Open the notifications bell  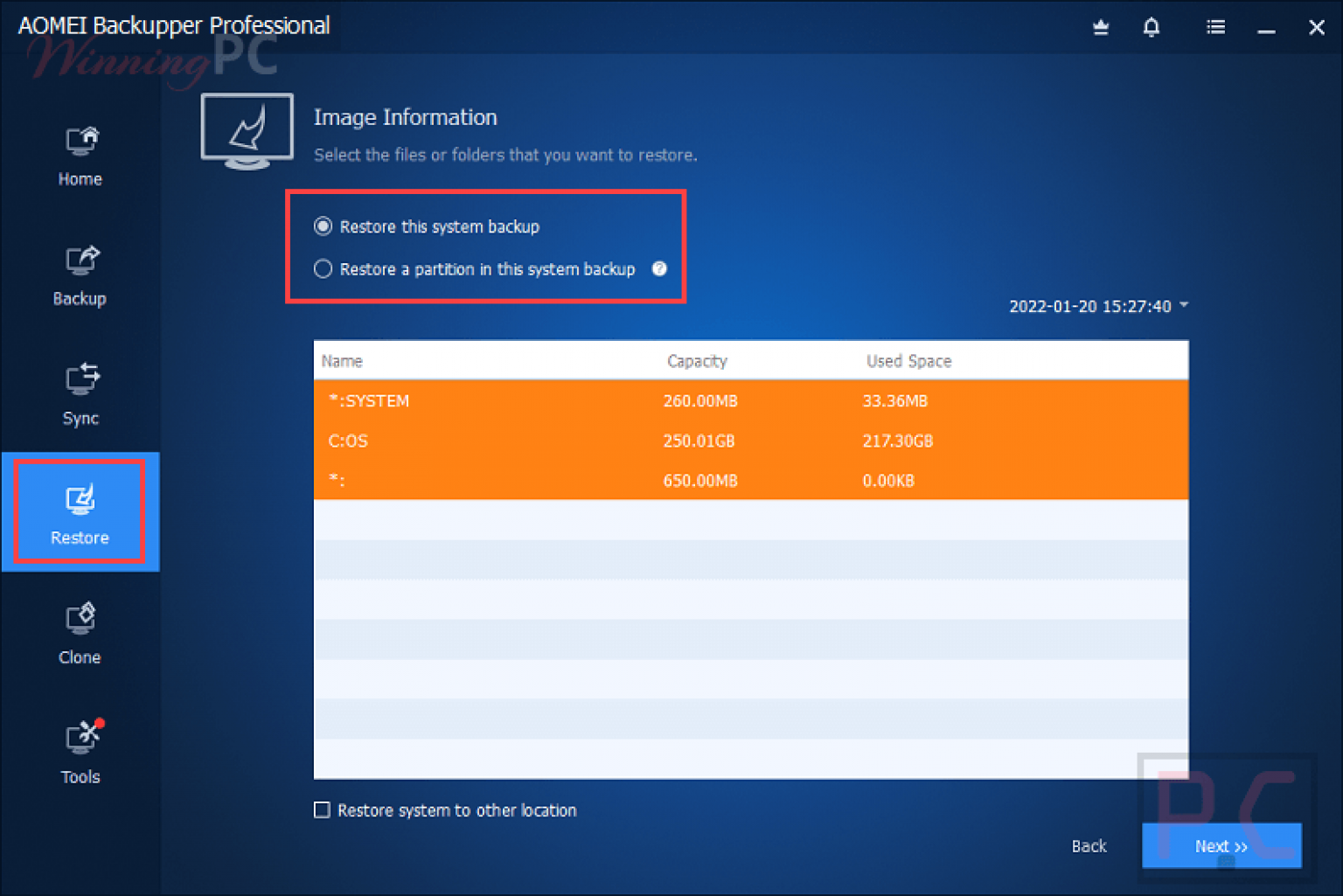tap(1152, 27)
